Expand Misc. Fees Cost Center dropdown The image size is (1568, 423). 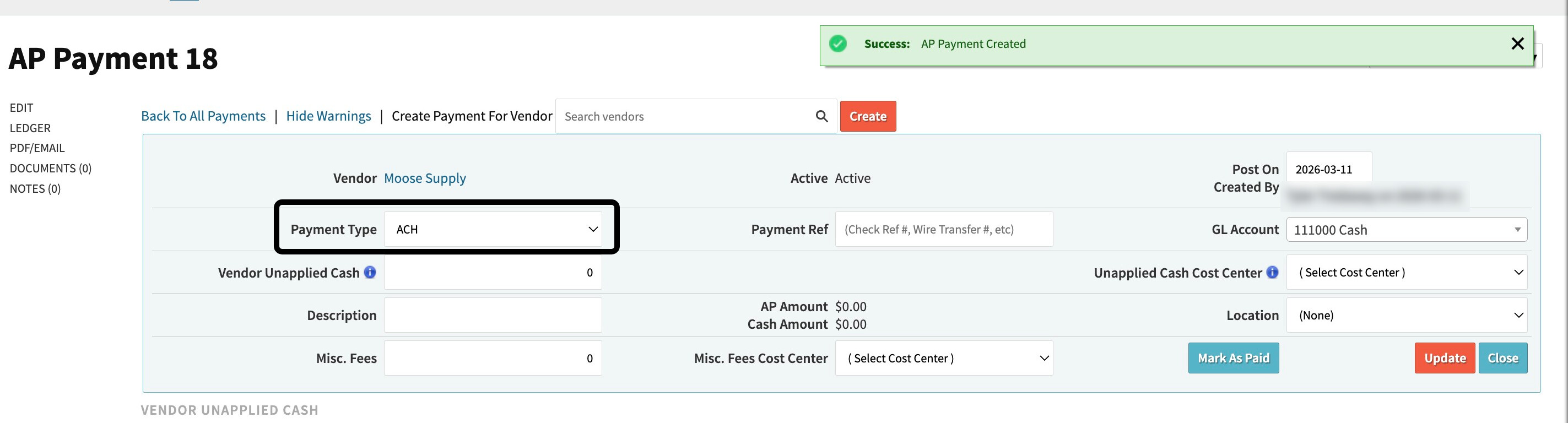point(943,359)
